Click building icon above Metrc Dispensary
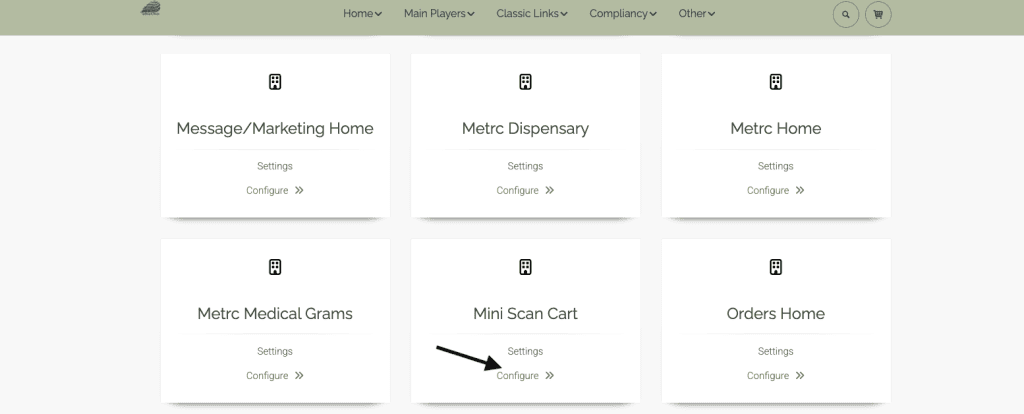This screenshot has height=414, width=1024. point(525,82)
